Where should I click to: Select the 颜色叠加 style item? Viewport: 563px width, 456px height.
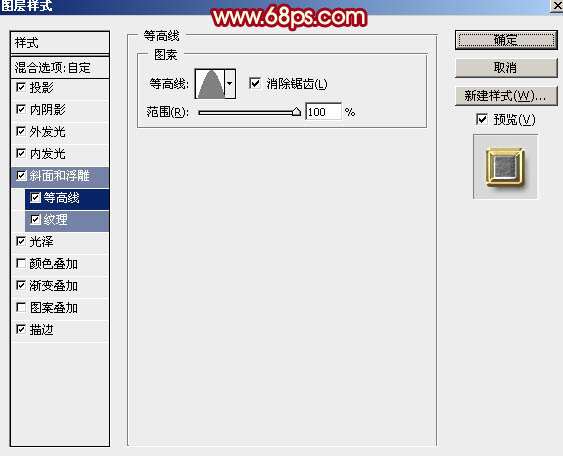pos(60,264)
